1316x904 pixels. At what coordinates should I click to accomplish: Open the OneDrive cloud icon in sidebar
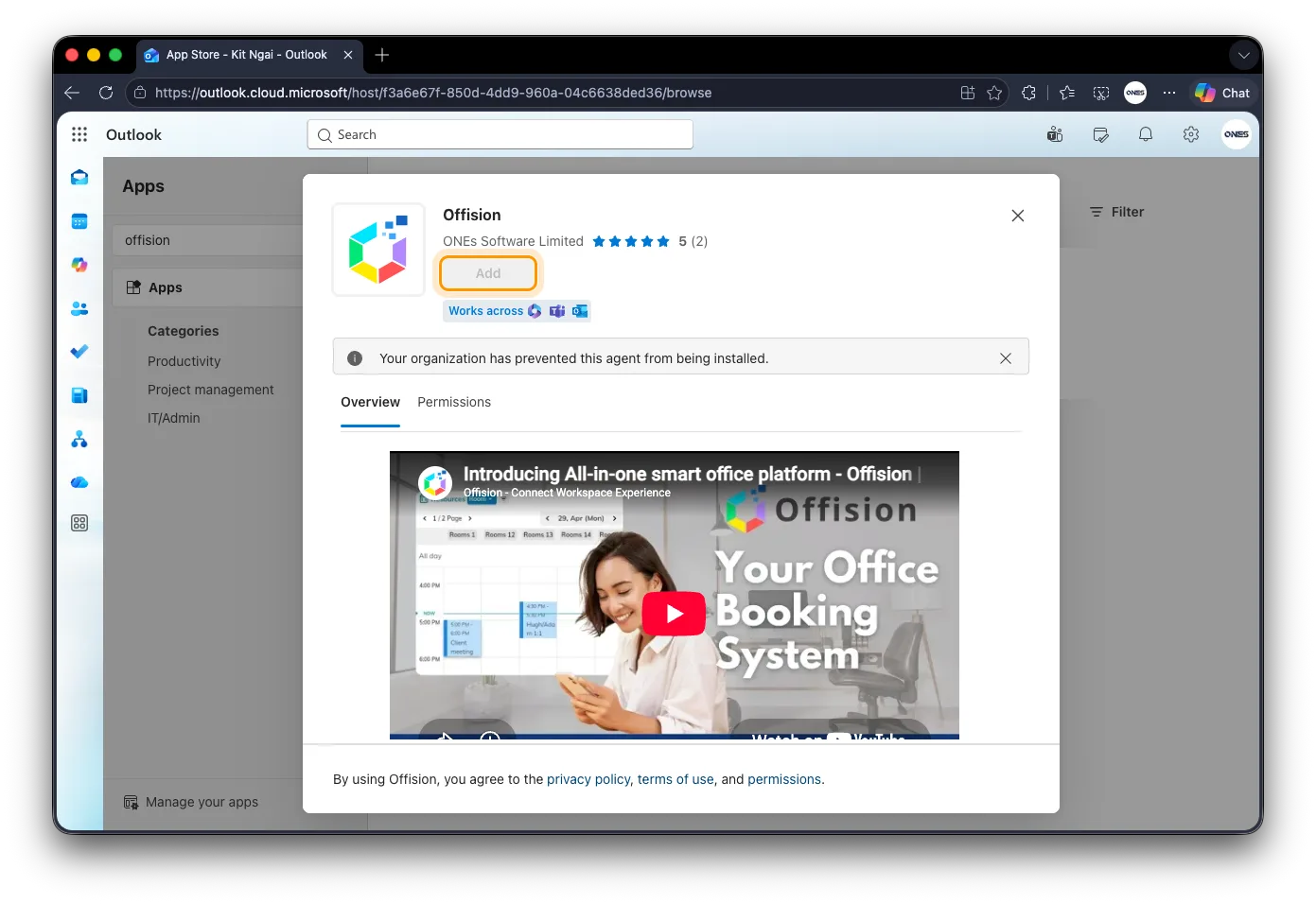click(x=79, y=482)
